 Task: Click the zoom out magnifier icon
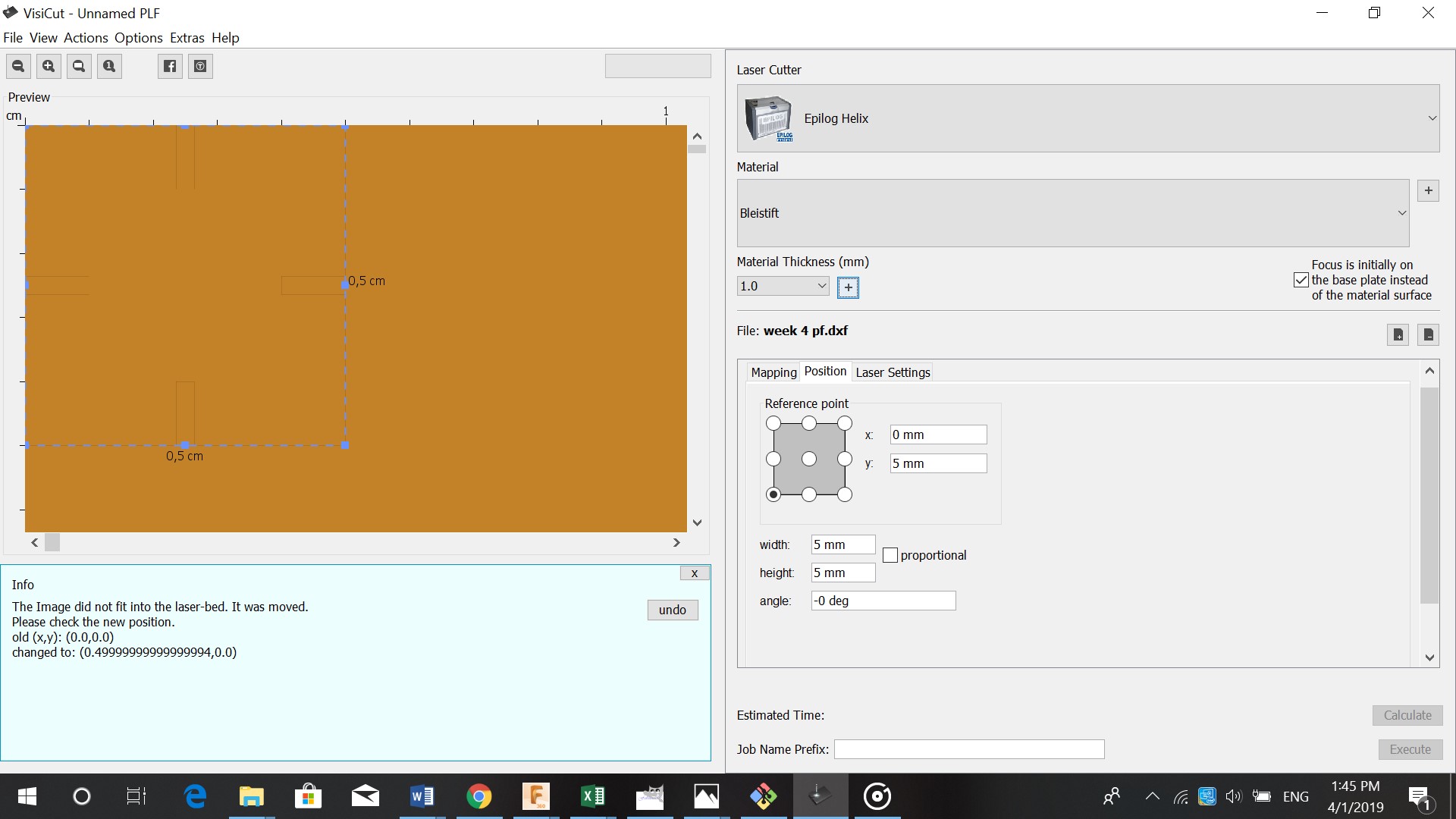coord(18,67)
